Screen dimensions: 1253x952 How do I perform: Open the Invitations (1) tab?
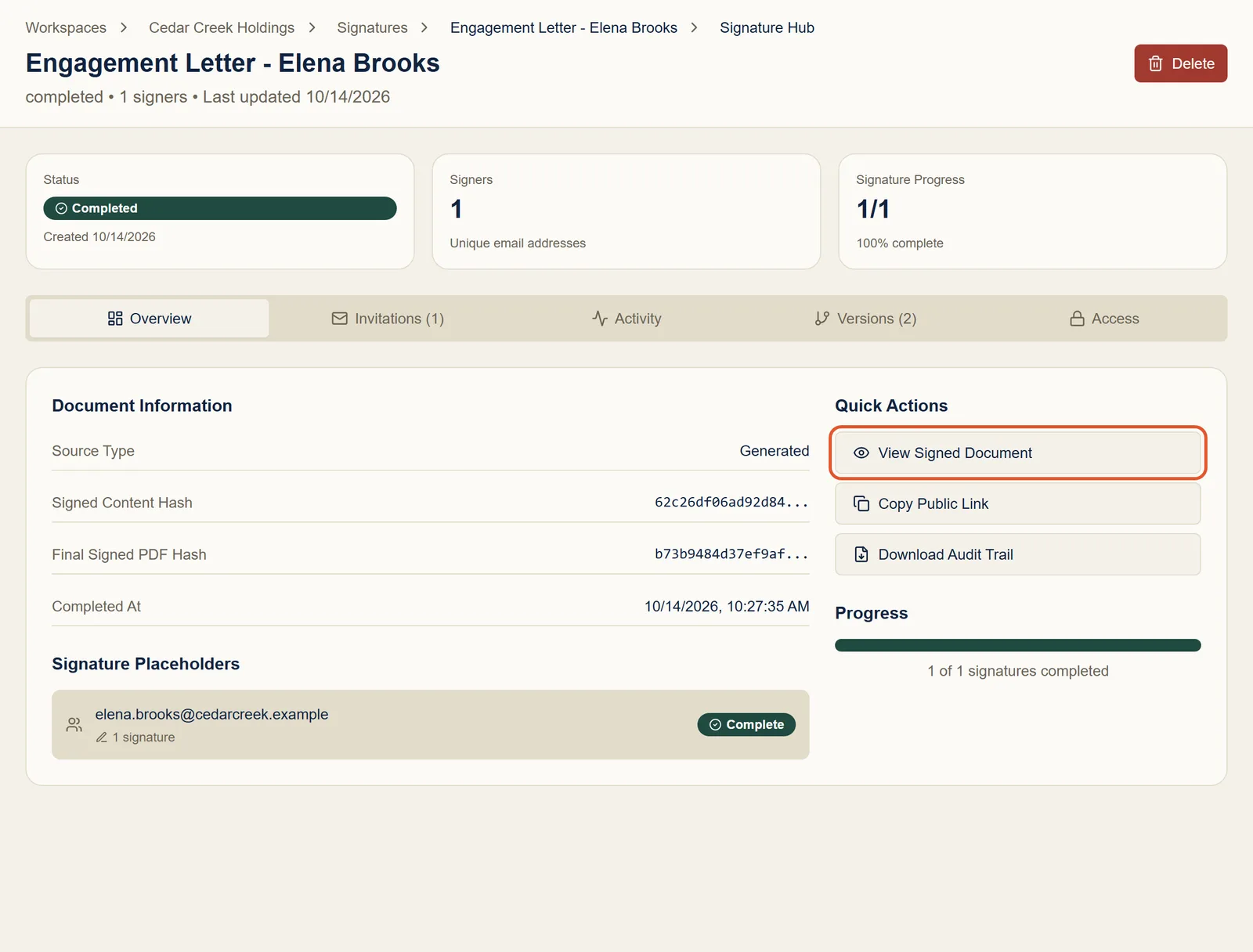coord(388,318)
